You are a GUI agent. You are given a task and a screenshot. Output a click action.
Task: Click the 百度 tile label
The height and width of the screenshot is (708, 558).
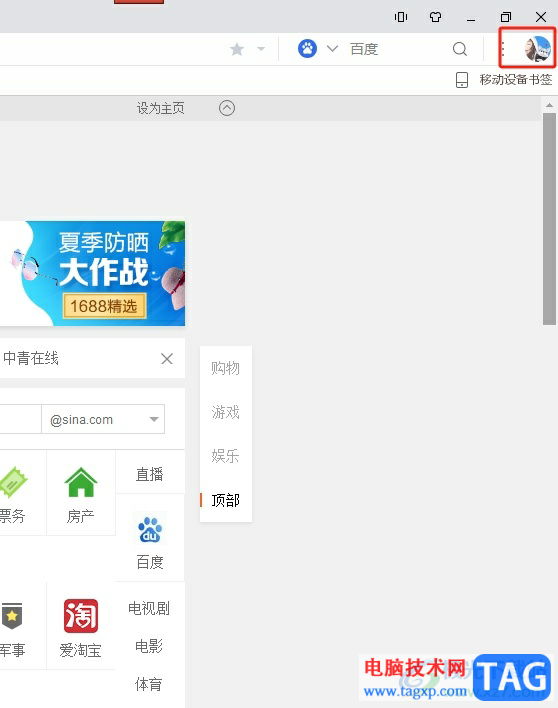[x=150, y=562]
